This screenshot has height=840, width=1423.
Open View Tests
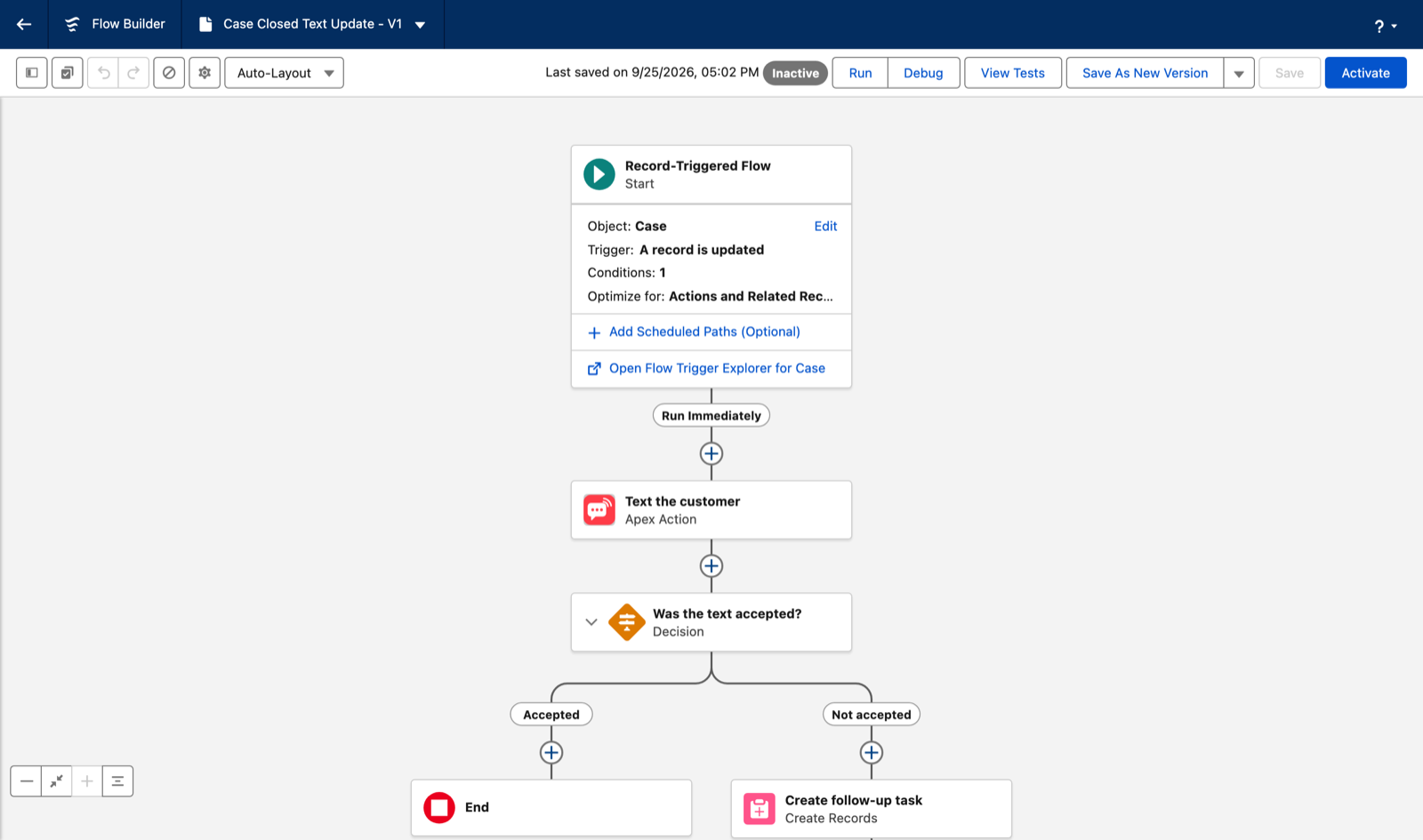1013,73
